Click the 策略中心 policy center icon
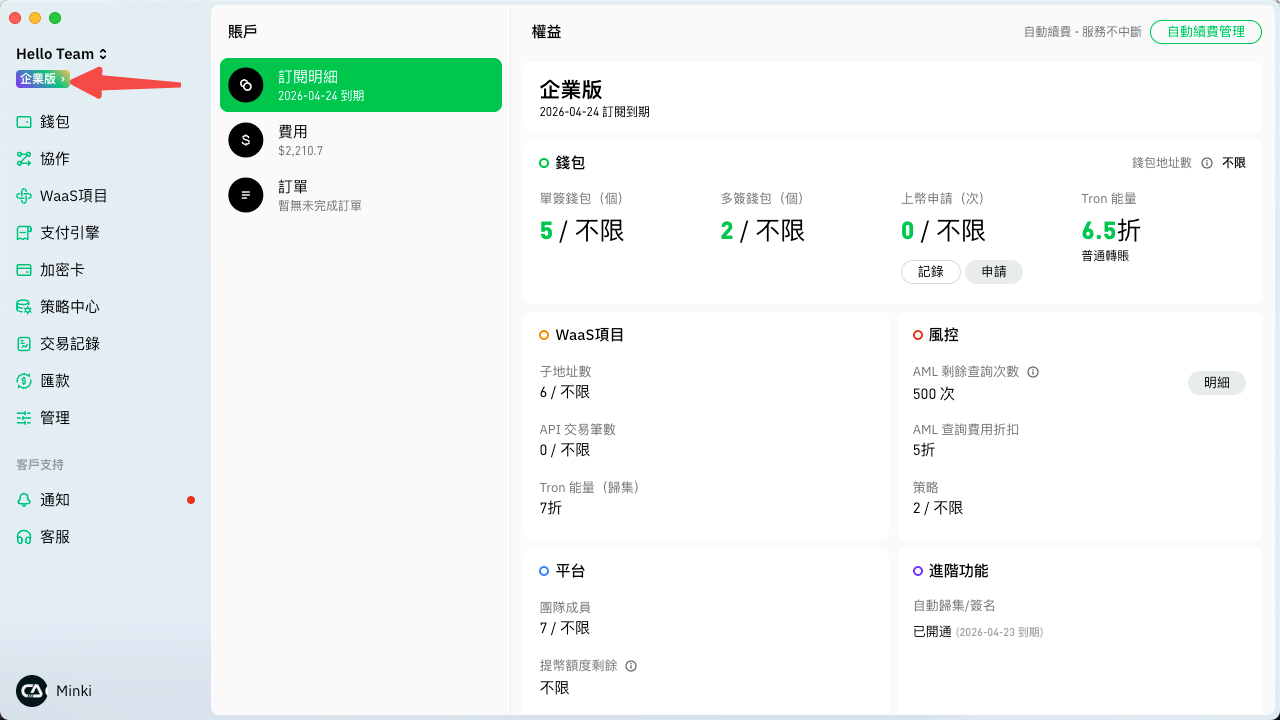1280x720 pixels. pyautogui.click(x=24, y=307)
